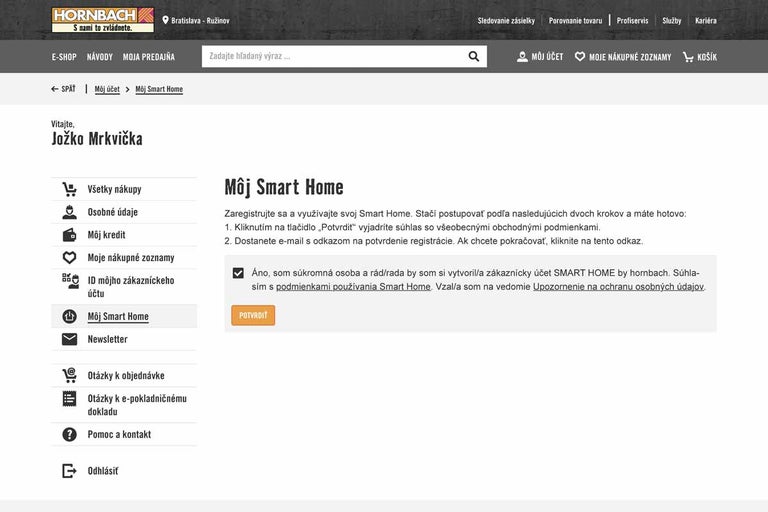Untick the Smart Home consent checkbox
768x512 pixels.
coord(238,273)
